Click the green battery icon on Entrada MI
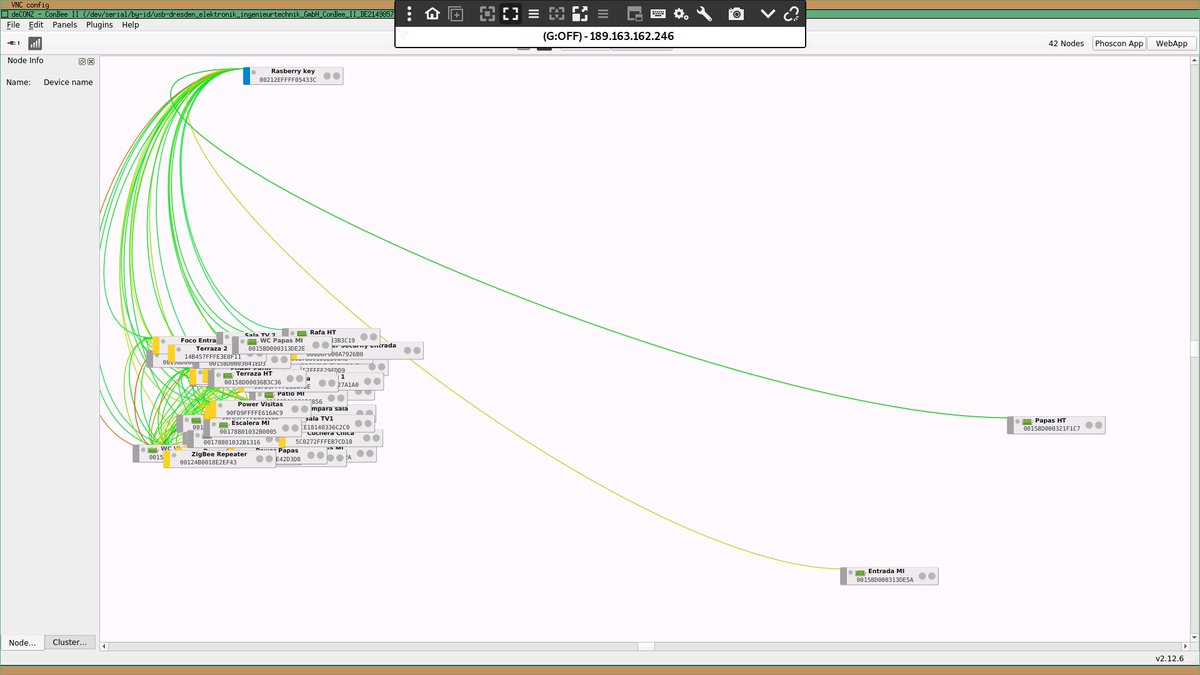 tap(860, 572)
